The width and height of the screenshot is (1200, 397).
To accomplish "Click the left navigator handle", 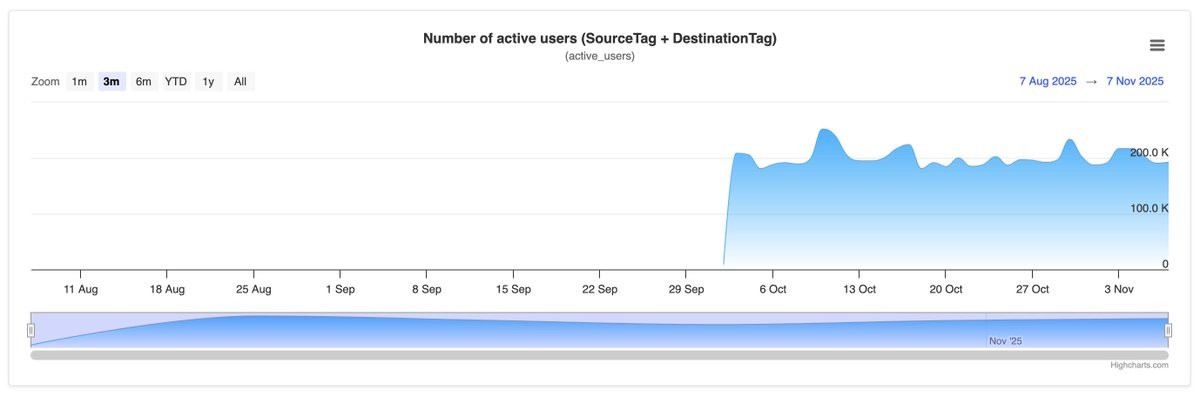I will point(31,330).
